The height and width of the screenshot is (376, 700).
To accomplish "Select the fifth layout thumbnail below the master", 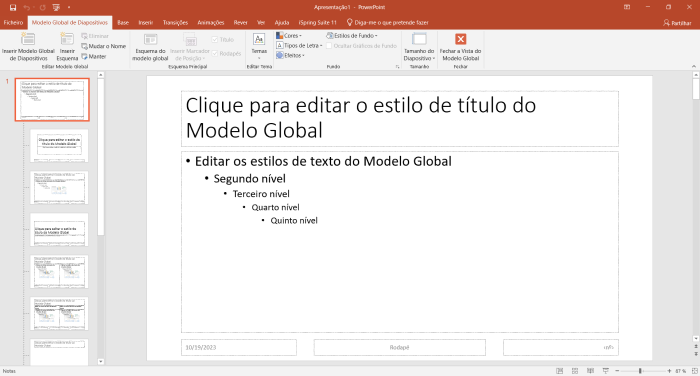I will tap(59, 313).
